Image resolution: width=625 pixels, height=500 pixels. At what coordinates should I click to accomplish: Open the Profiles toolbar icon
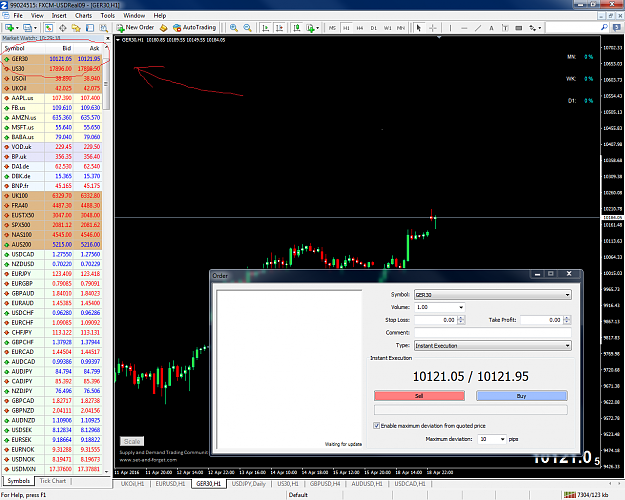tap(27, 28)
